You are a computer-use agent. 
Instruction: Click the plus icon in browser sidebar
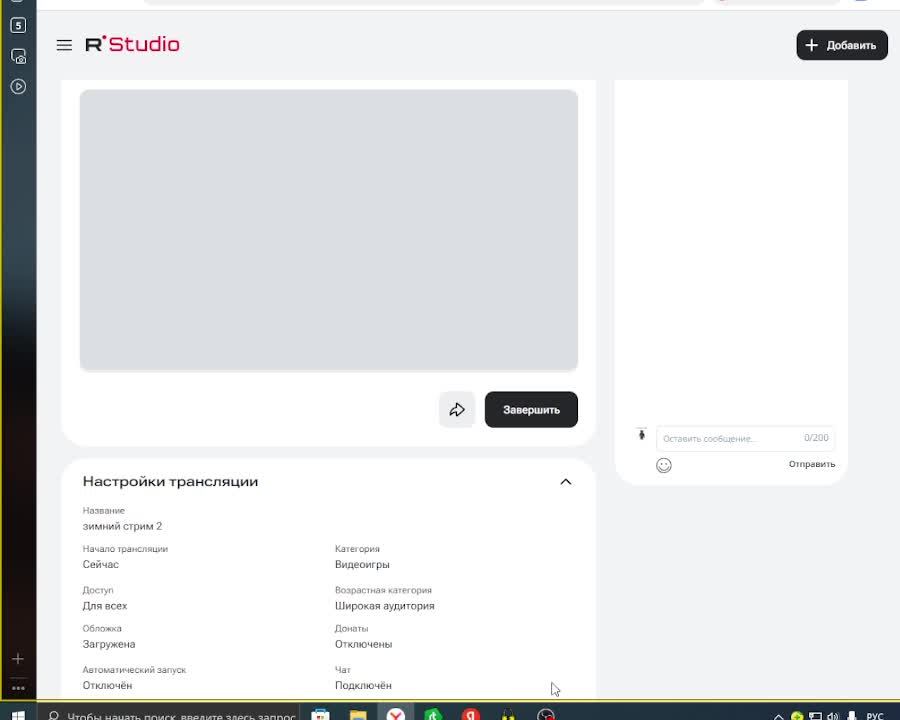click(18, 659)
